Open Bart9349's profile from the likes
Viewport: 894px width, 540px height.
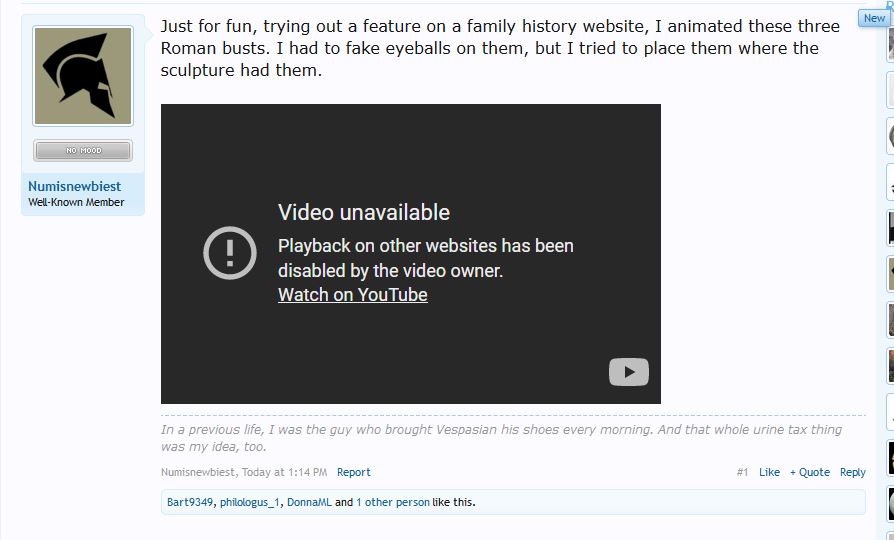[x=190, y=502]
